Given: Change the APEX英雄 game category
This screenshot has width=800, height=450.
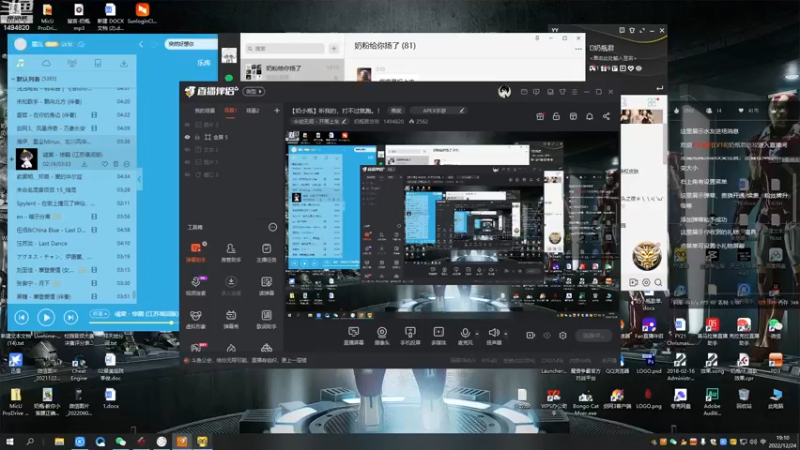Looking at the screenshot, I should point(437,111).
